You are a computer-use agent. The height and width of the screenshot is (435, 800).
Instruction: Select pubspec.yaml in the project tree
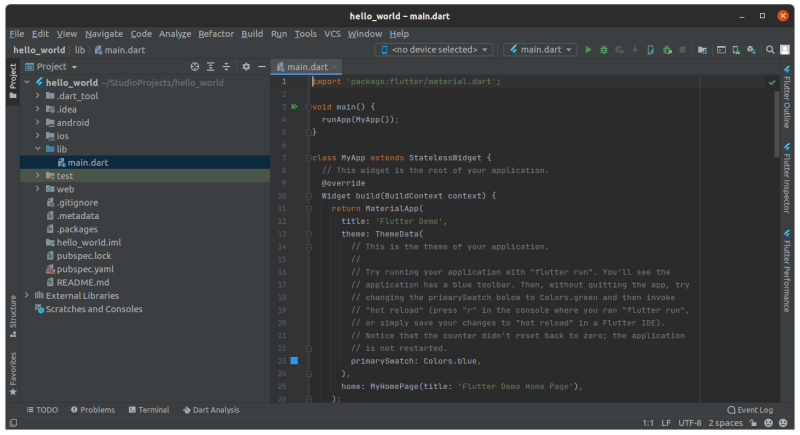[85, 269]
